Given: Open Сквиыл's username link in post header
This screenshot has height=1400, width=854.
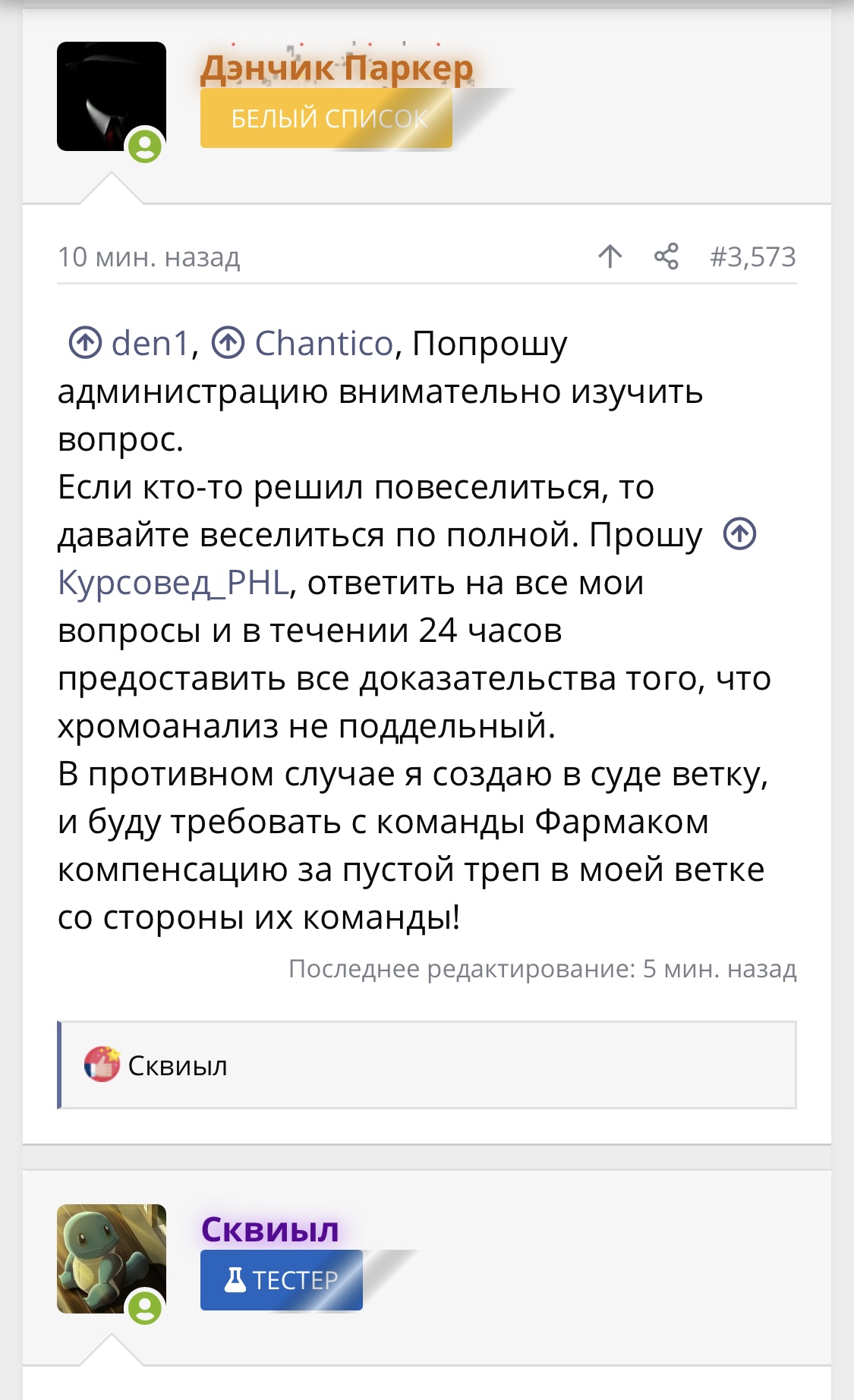Looking at the screenshot, I should (x=269, y=1229).
